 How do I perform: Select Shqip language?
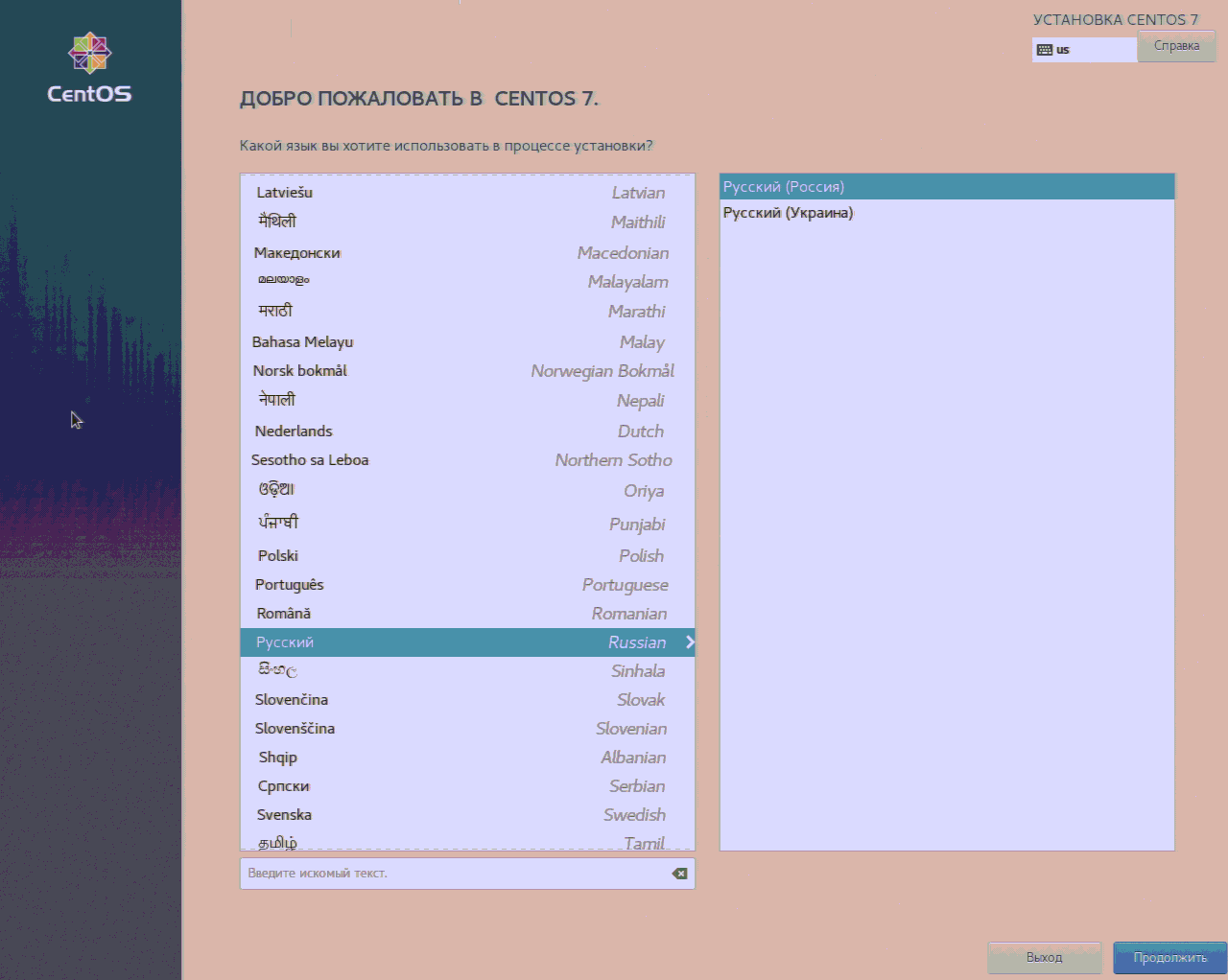(x=467, y=758)
